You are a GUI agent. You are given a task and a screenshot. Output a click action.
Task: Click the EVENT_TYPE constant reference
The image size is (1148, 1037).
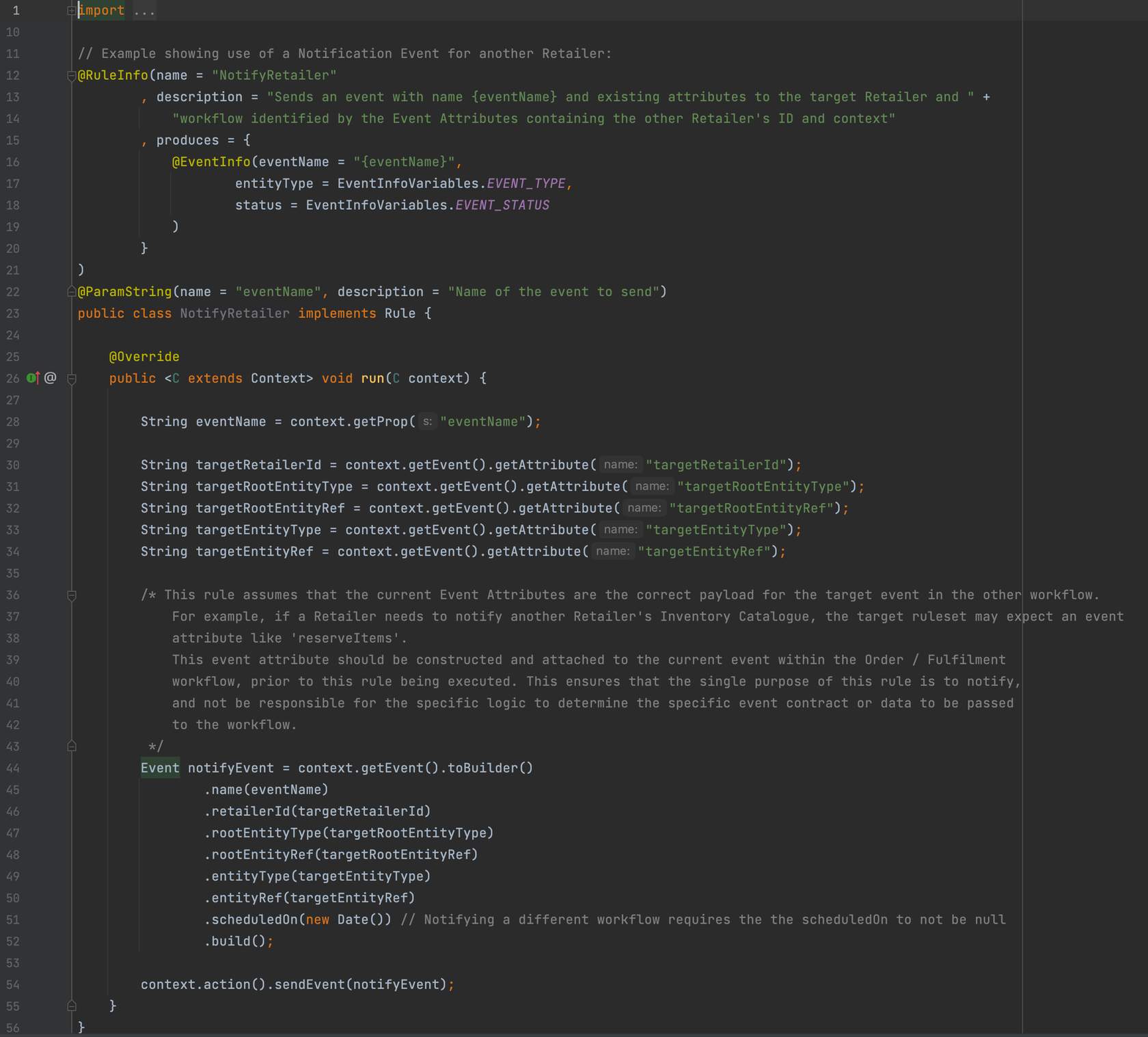point(526,183)
